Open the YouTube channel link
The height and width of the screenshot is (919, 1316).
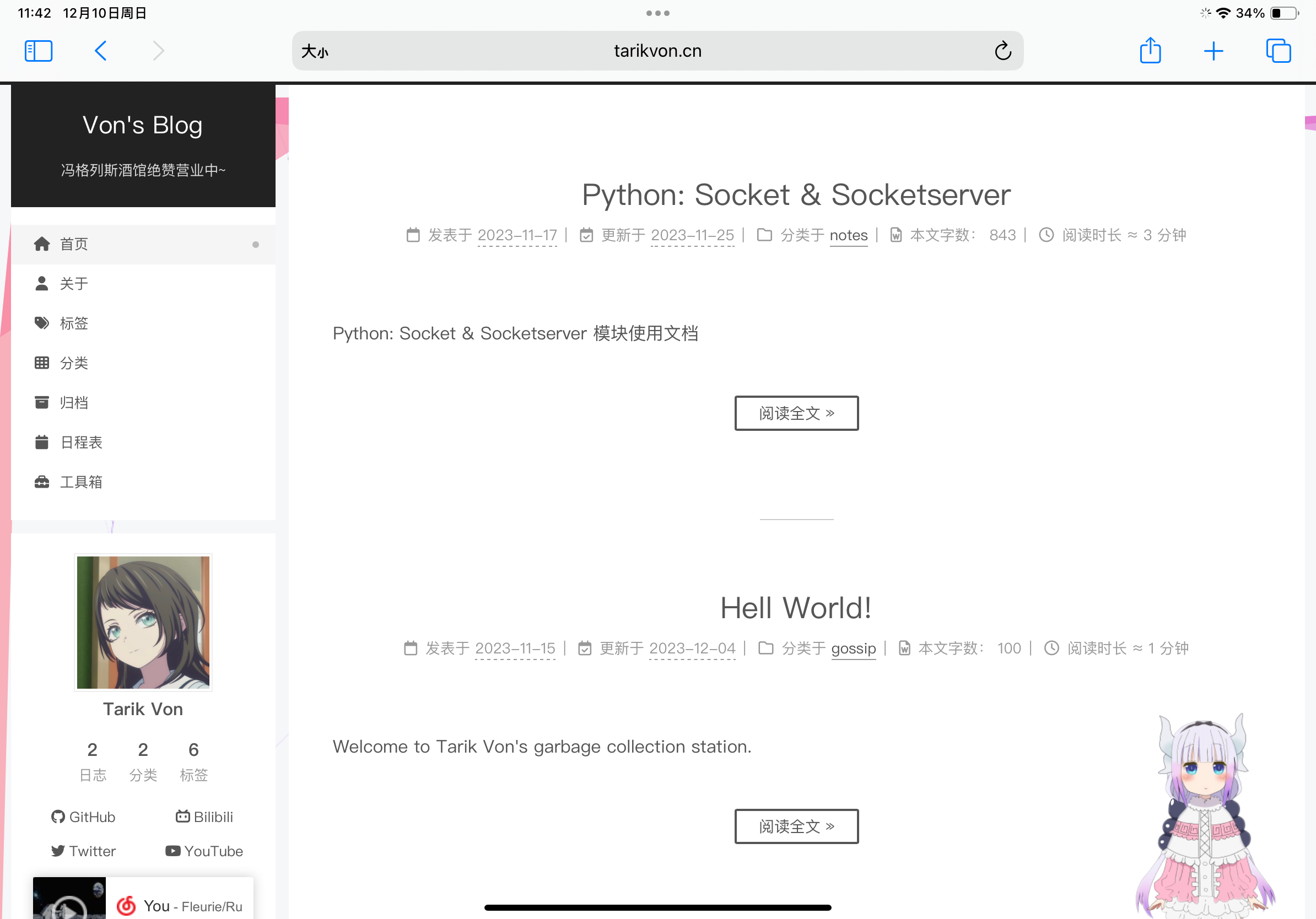pos(204,851)
